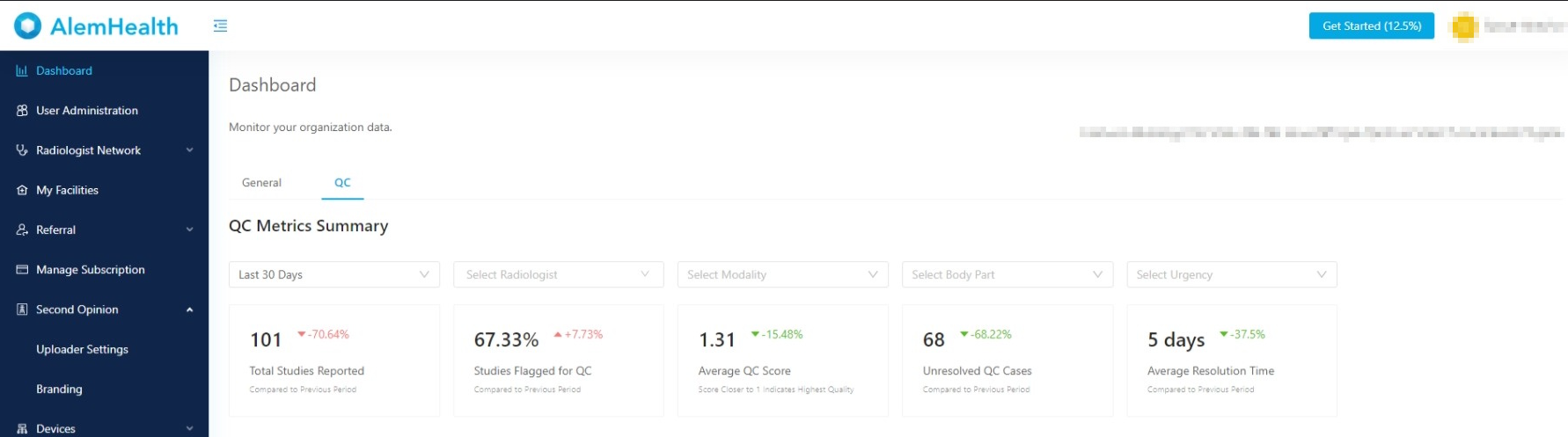The image size is (1568, 437).
Task: Open User Administration in the sidebar
Action: [104, 110]
